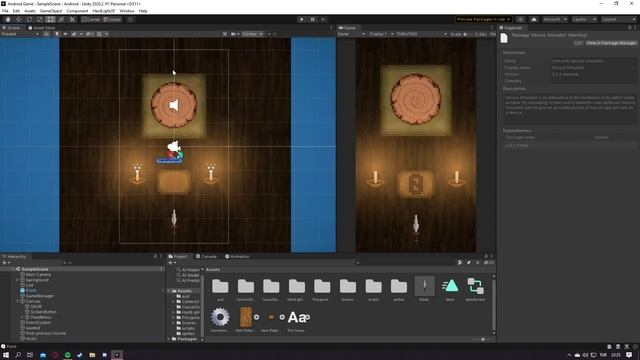Open the Window menu

[127, 11]
